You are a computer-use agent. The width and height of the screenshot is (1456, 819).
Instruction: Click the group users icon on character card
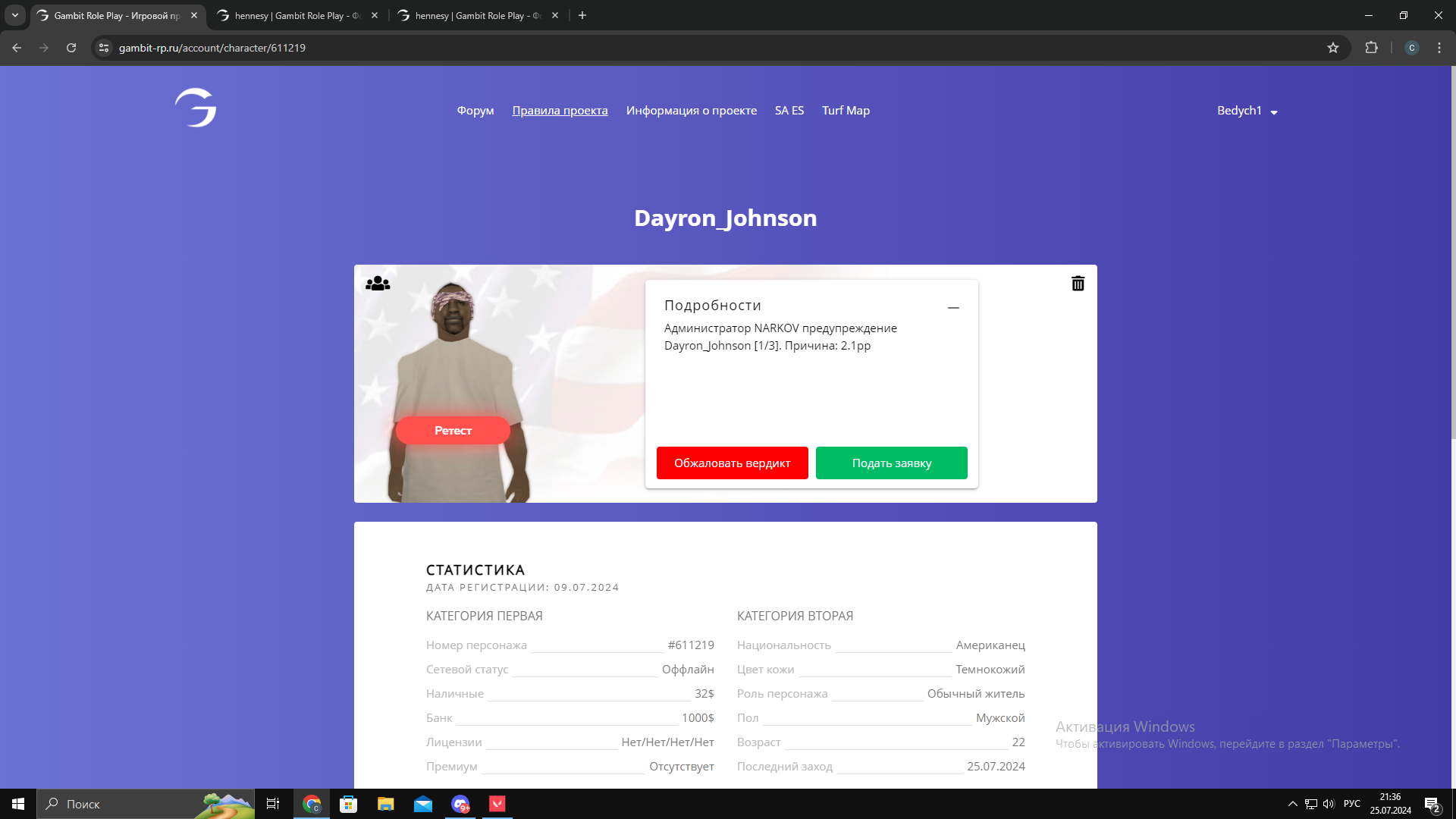(378, 284)
